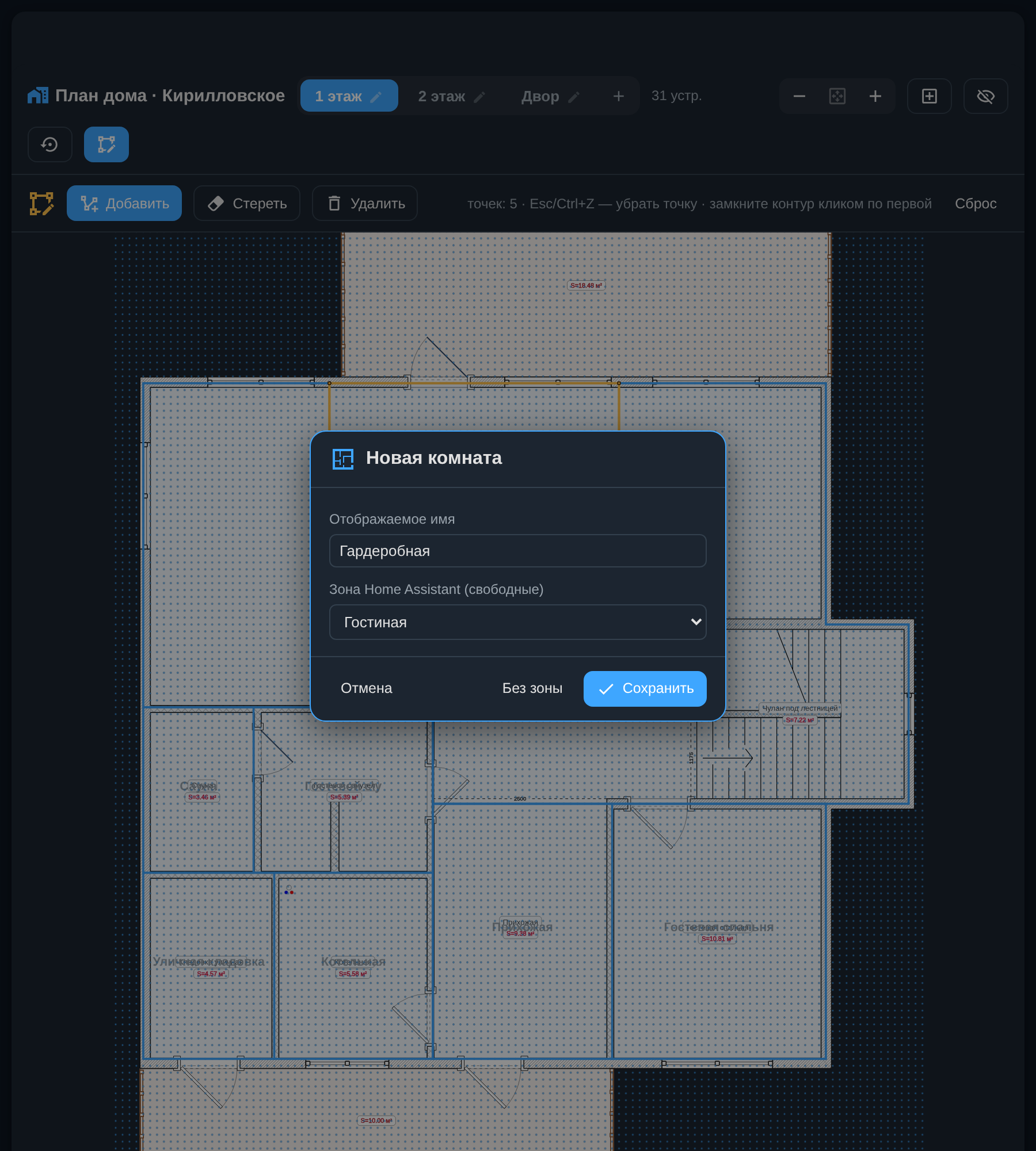This screenshot has width=1036, height=1151.
Task: Click the Сауна room label
Action: (199, 786)
